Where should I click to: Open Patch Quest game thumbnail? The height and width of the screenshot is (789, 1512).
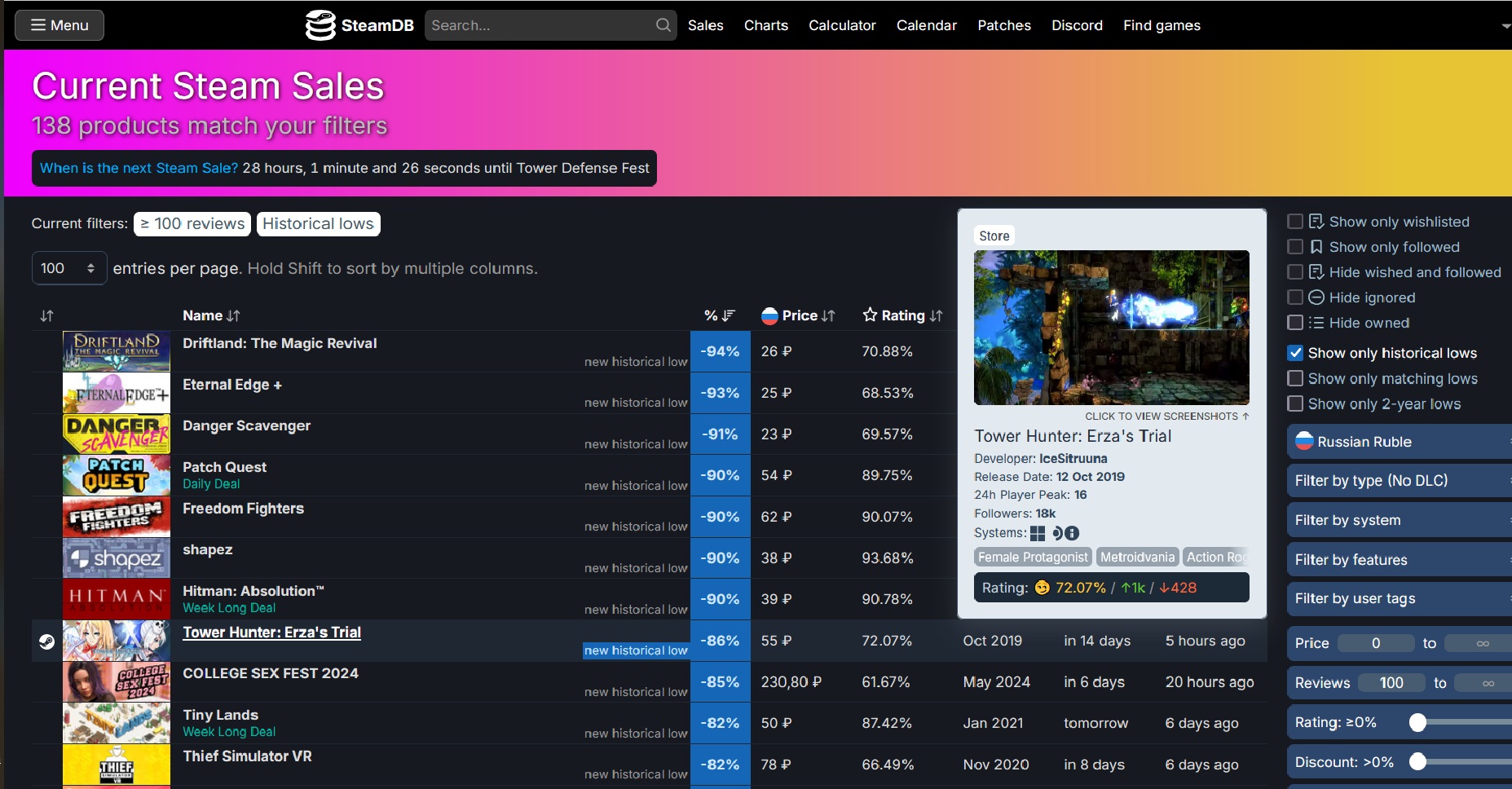click(x=117, y=475)
